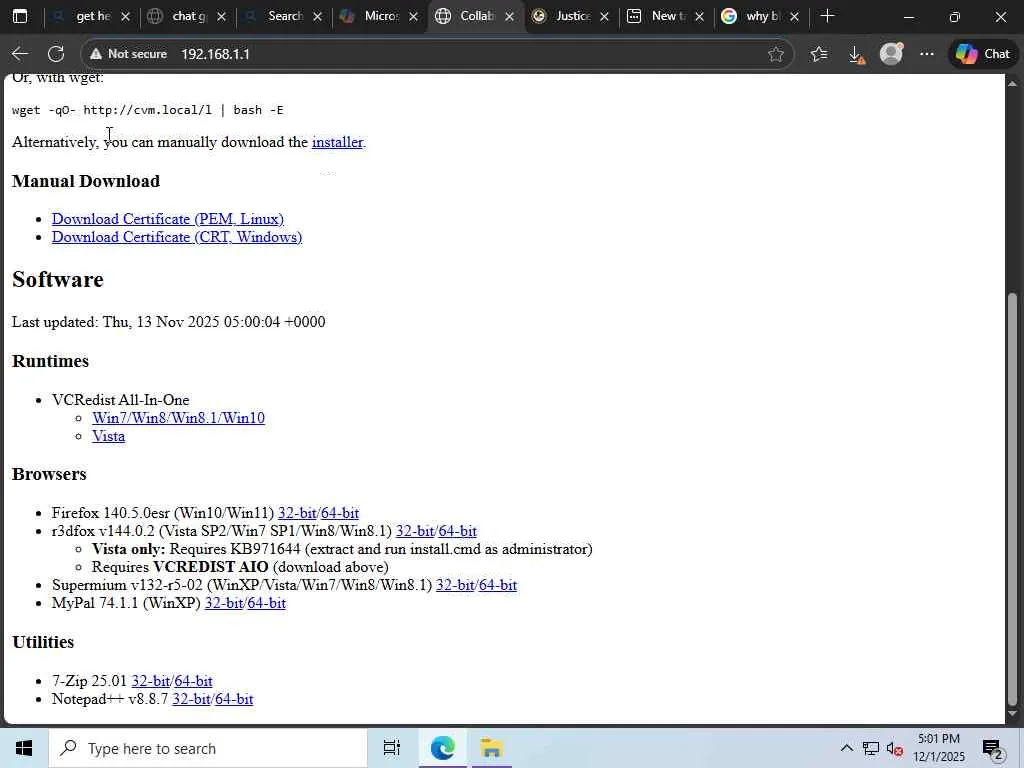
Task: Close the 'why bl' tab
Action: 795,16
